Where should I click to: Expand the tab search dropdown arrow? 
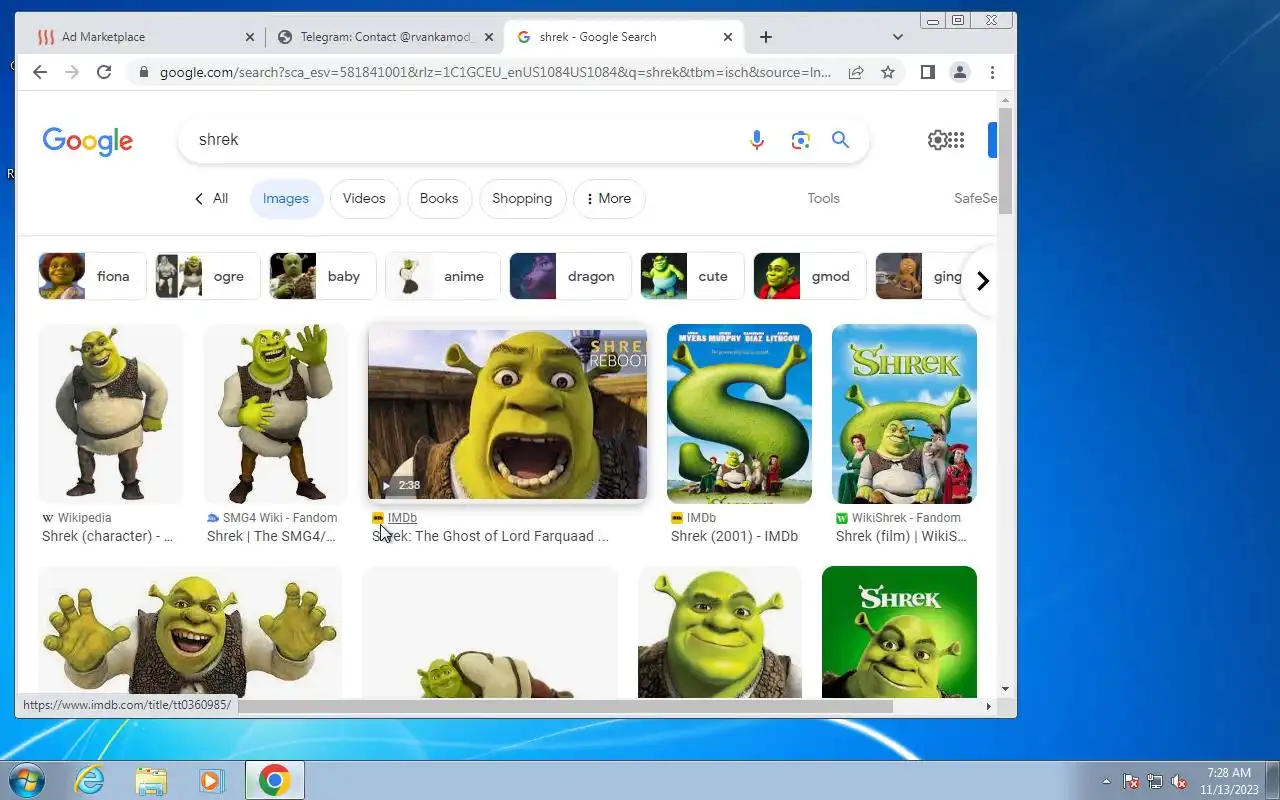[898, 37]
